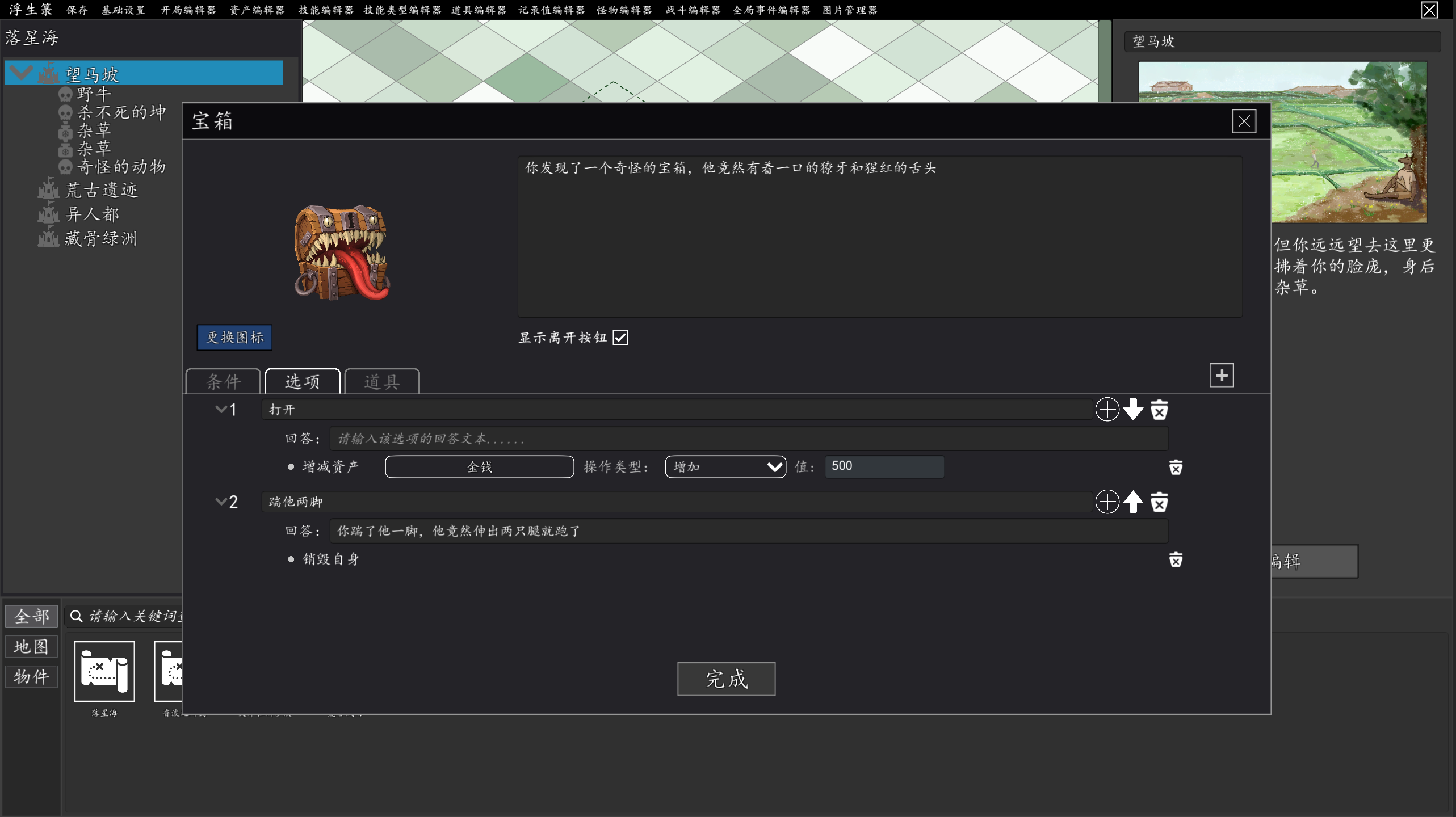Open the 开局编辑器 menu
Image resolution: width=1456 pixels, height=817 pixels.
[x=188, y=10]
